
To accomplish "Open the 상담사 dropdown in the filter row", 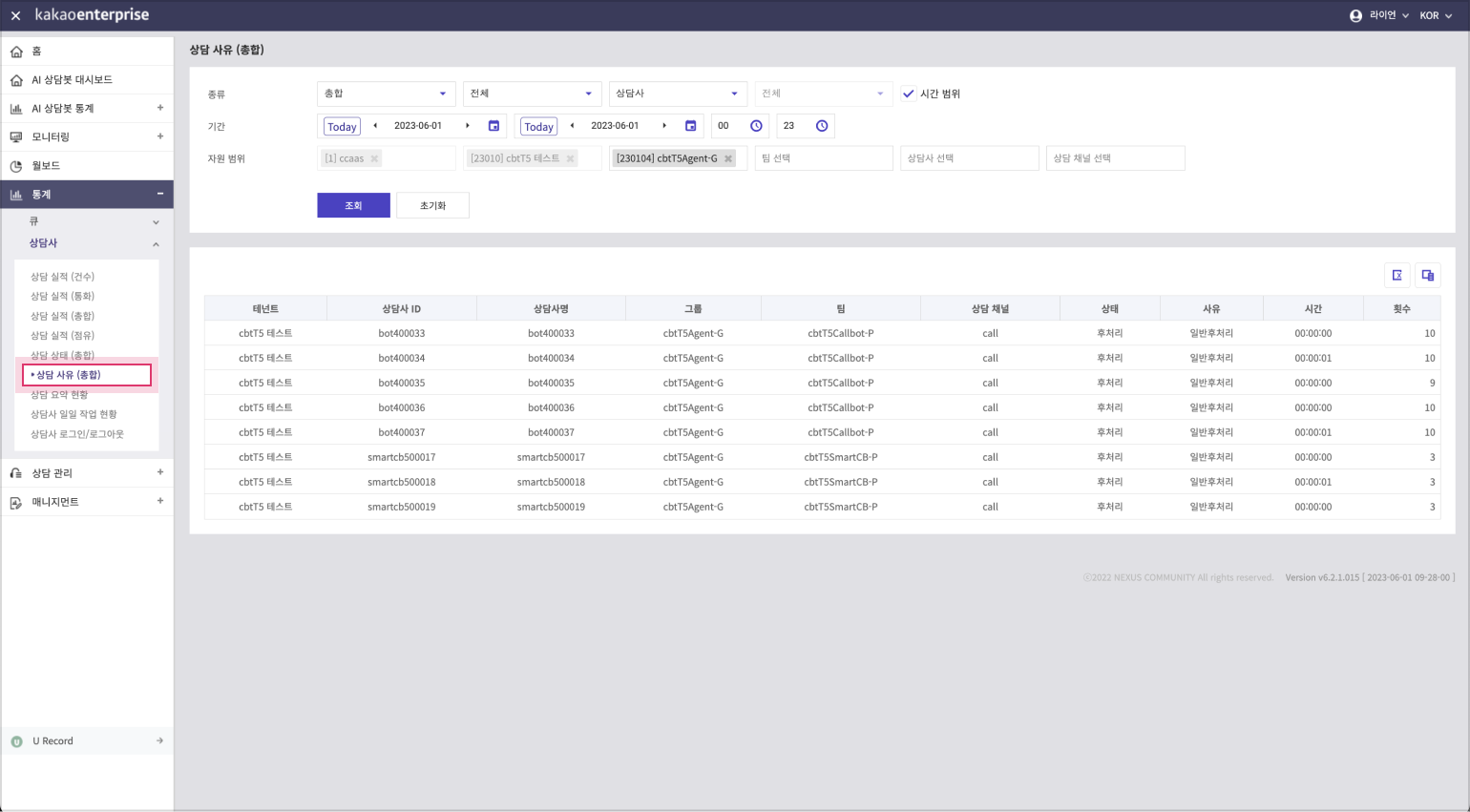I will click(x=677, y=94).
